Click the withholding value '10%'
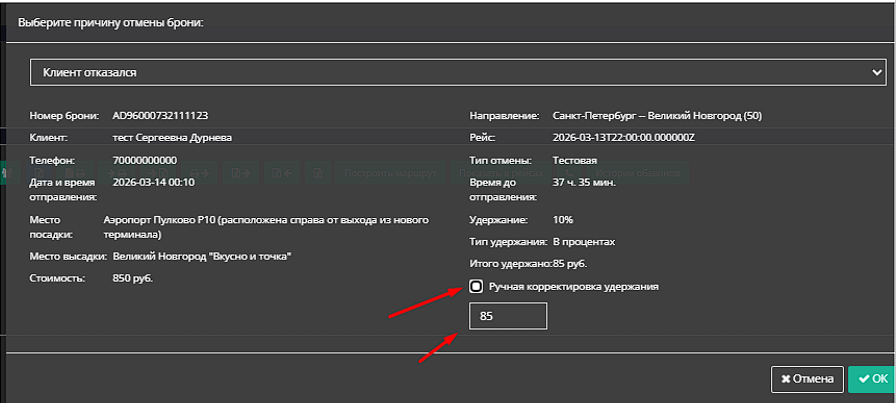This screenshot has width=896, height=403. [x=563, y=220]
